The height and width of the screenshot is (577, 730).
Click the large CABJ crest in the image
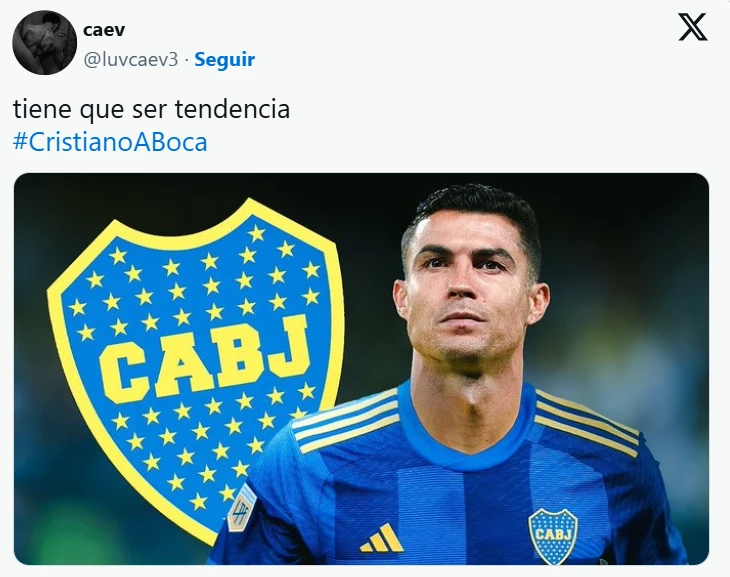[196, 368]
